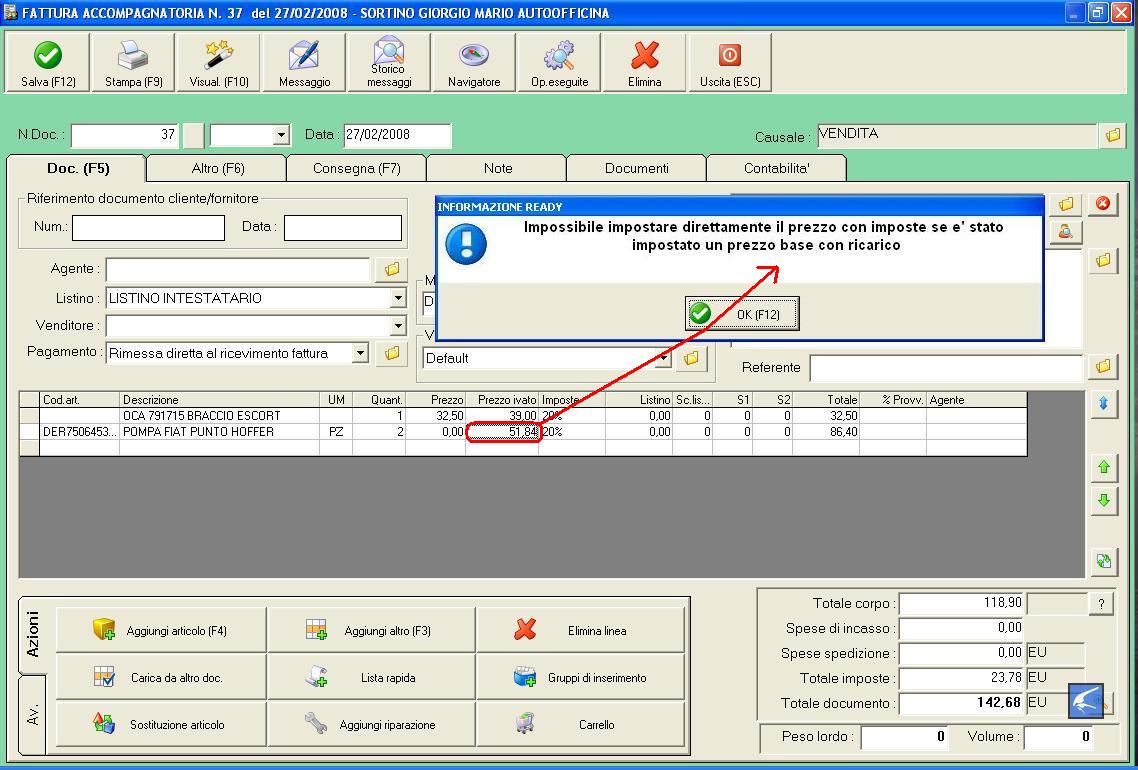The image size is (1138, 770).
Task: Open folder icon next to Default dropdown
Action: tap(692, 358)
